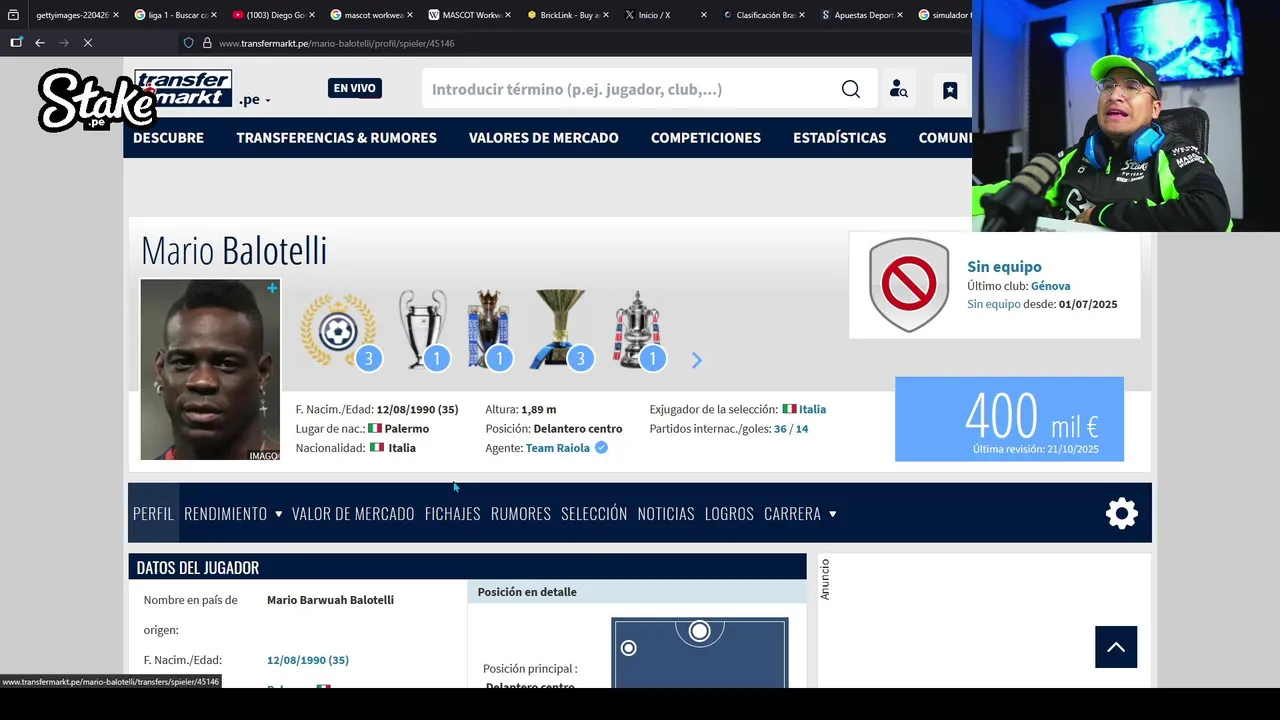This screenshot has height=720, width=1280.
Task: Open the ESTADÍSTICAS menu
Action: 840,138
